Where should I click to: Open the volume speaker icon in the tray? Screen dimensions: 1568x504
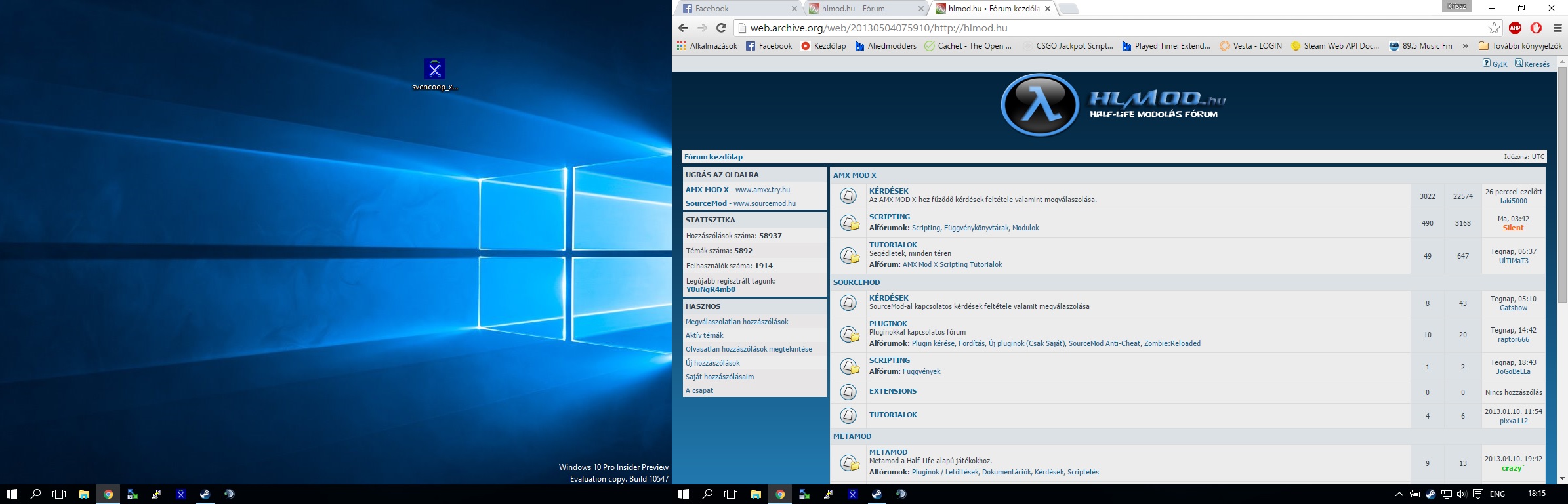[1461, 494]
